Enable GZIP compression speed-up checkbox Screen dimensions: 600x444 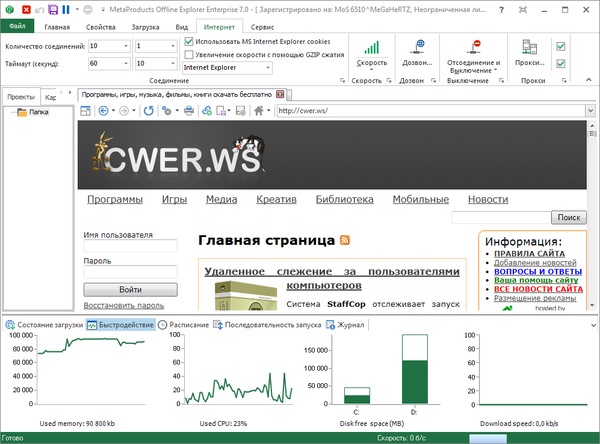point(190,54)
